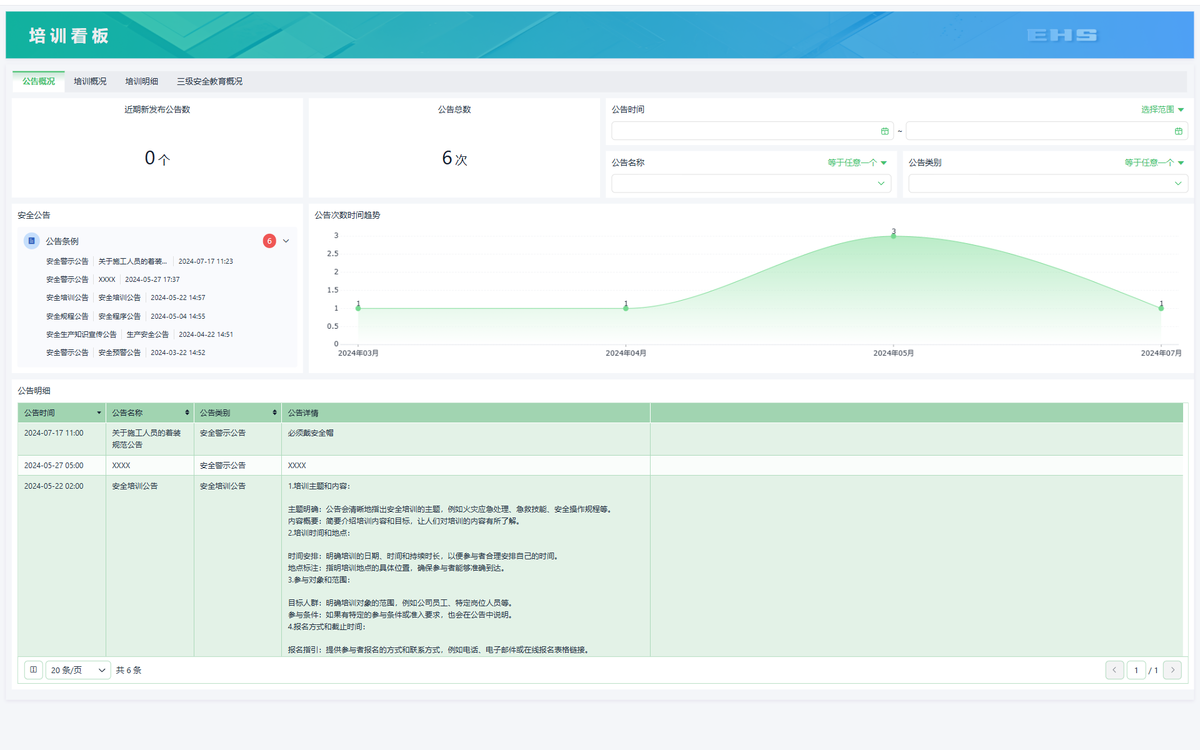Collapse the 公告条例 list chevron
This screenshot has height=750, width=1200.
coord(287,241)
